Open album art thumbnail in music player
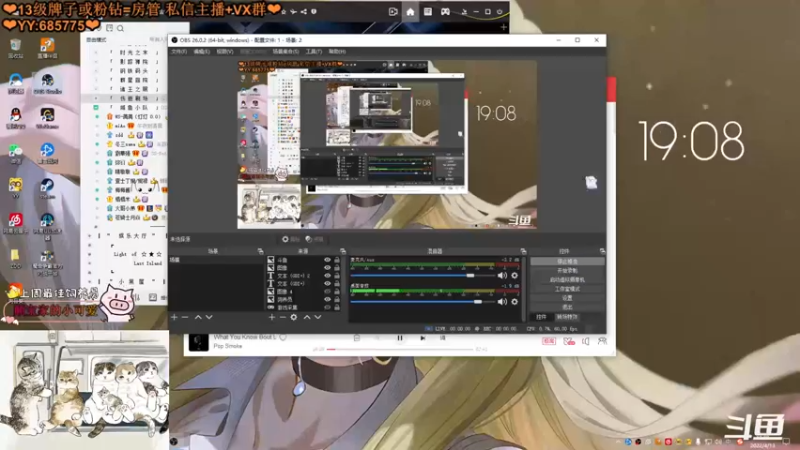The image size is (800, 450). pos(198,342)
